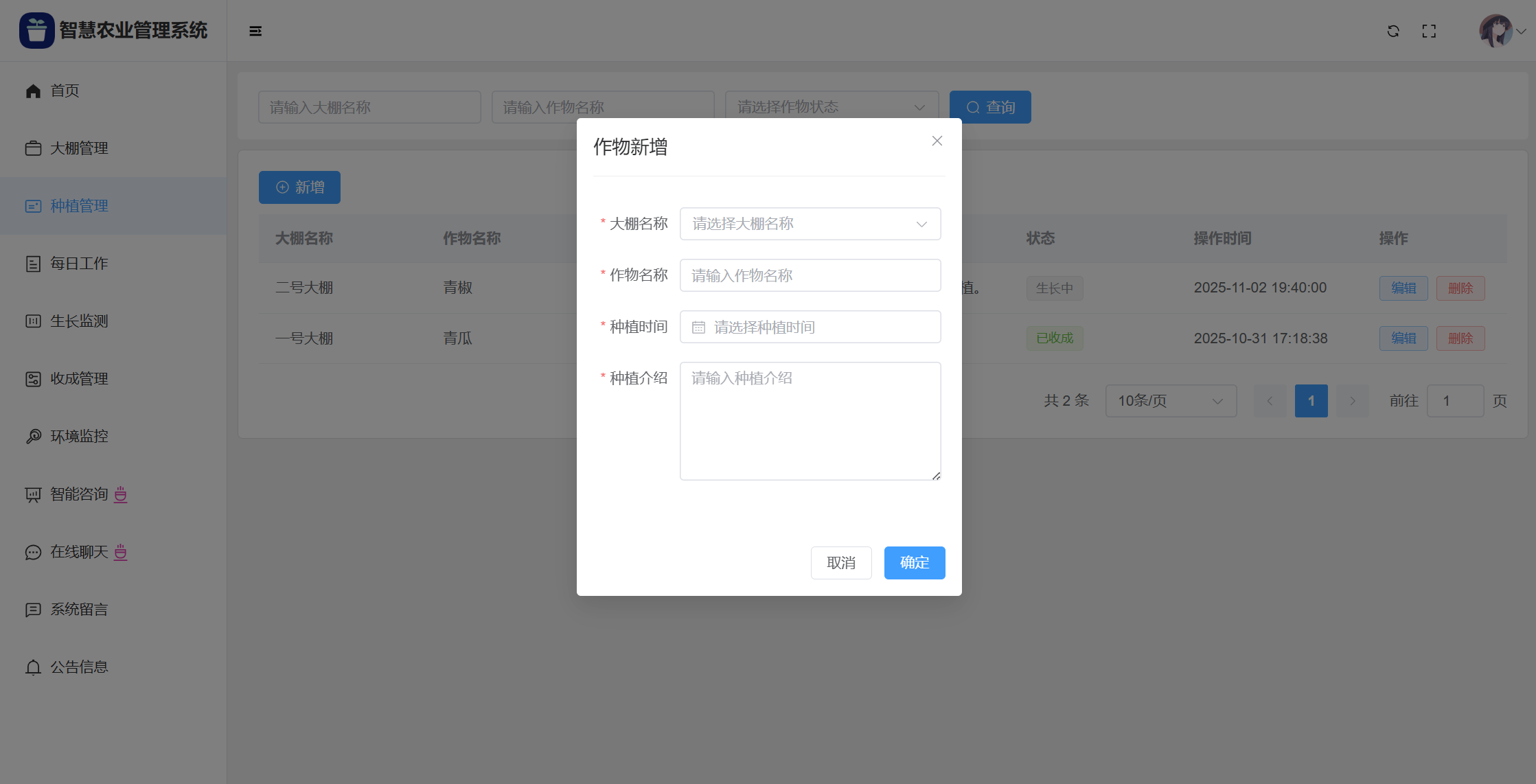1536x784 pixels.
Task: Click the 取消 cancel button
Action: point(841,563)
